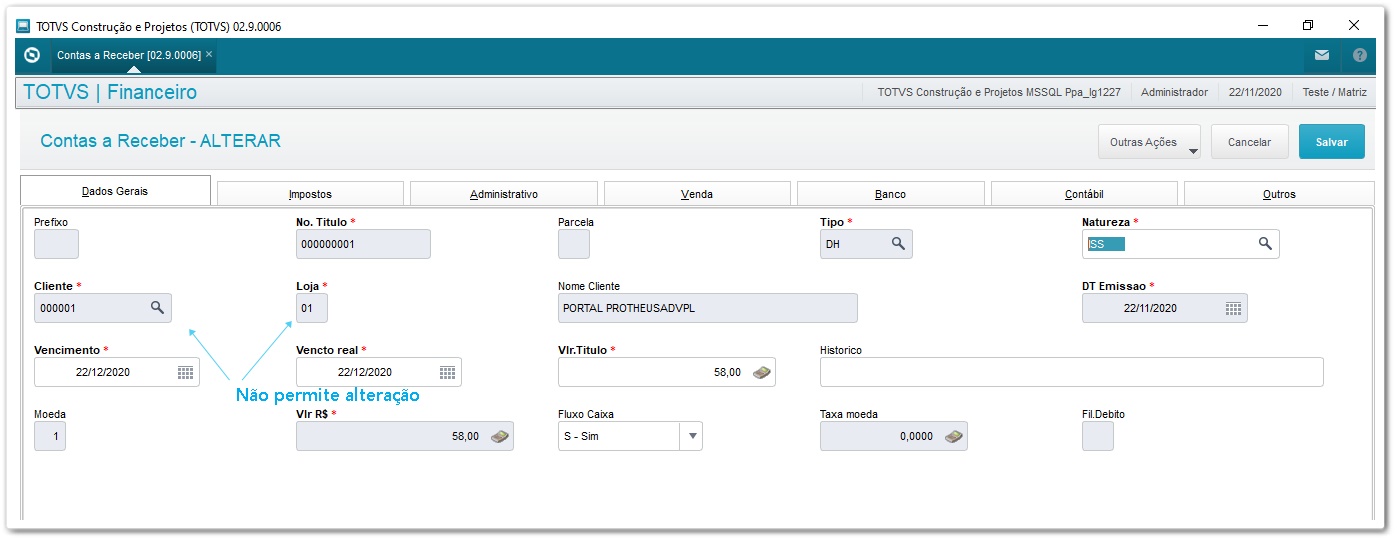Screen dimensions: 1397x541
Task: Click the Moeda field
Action: (x=50, y=436)
